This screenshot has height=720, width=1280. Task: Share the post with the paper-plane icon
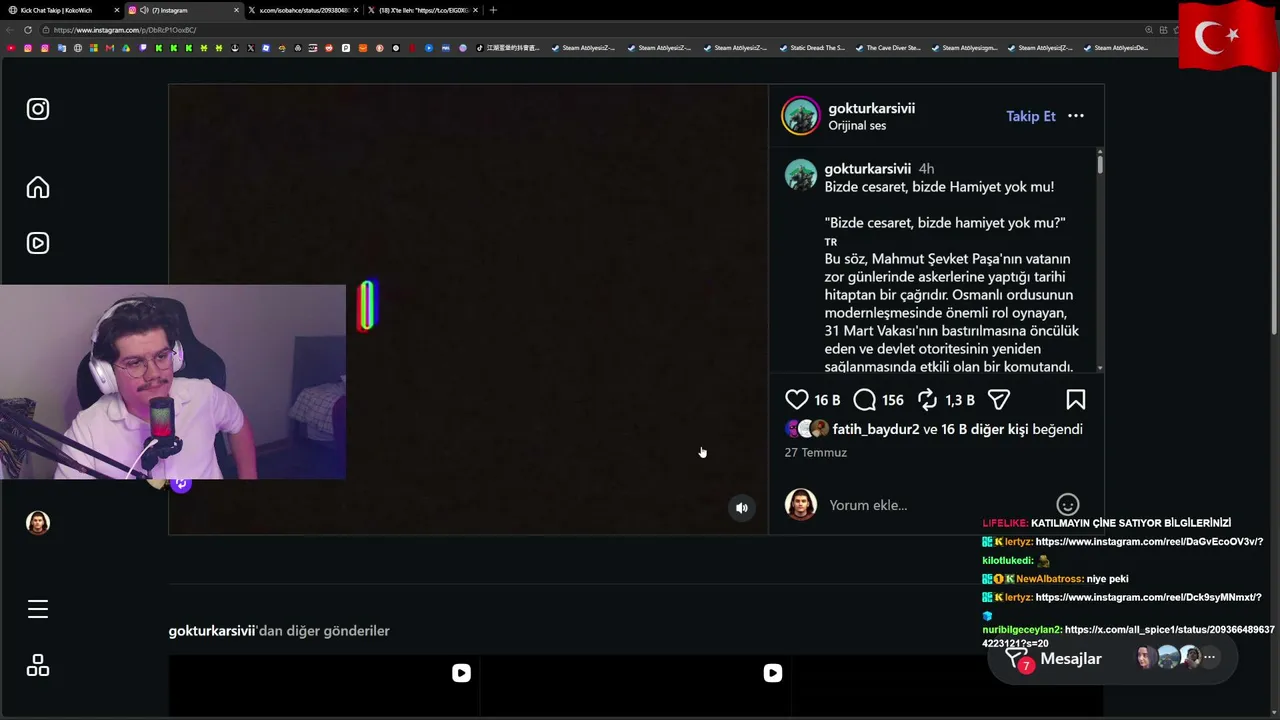[999, 400]
